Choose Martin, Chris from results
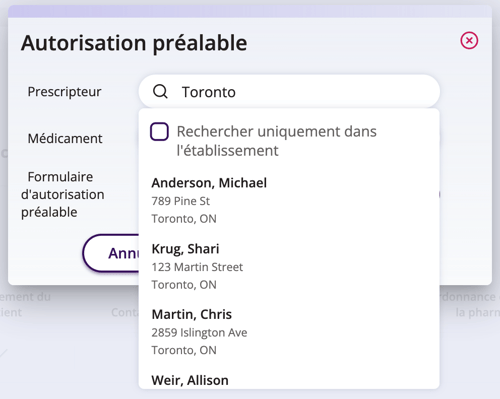This screenshot has height=399, width=500. [289, 332]
